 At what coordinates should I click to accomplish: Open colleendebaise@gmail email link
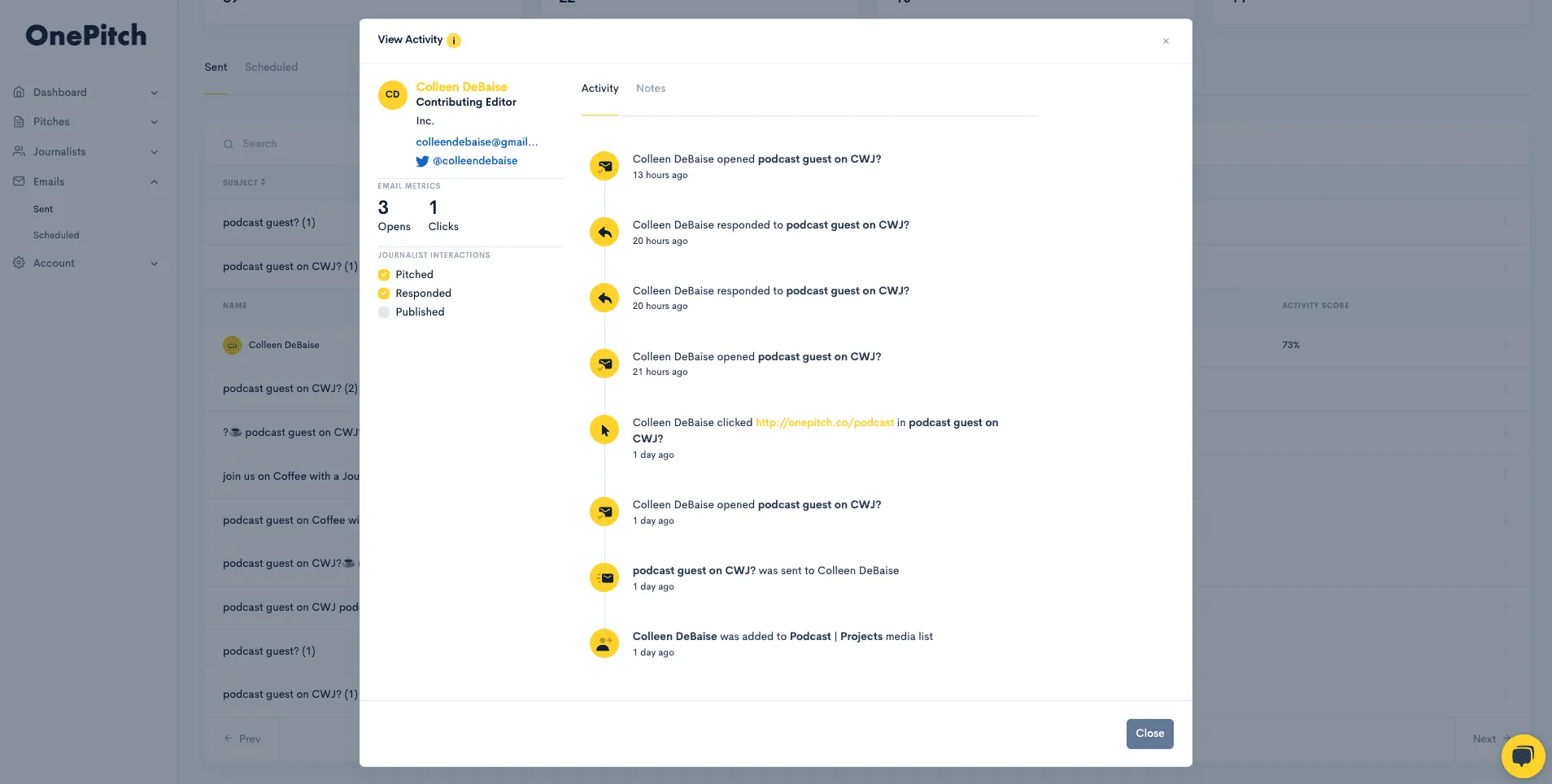[477, 142]
